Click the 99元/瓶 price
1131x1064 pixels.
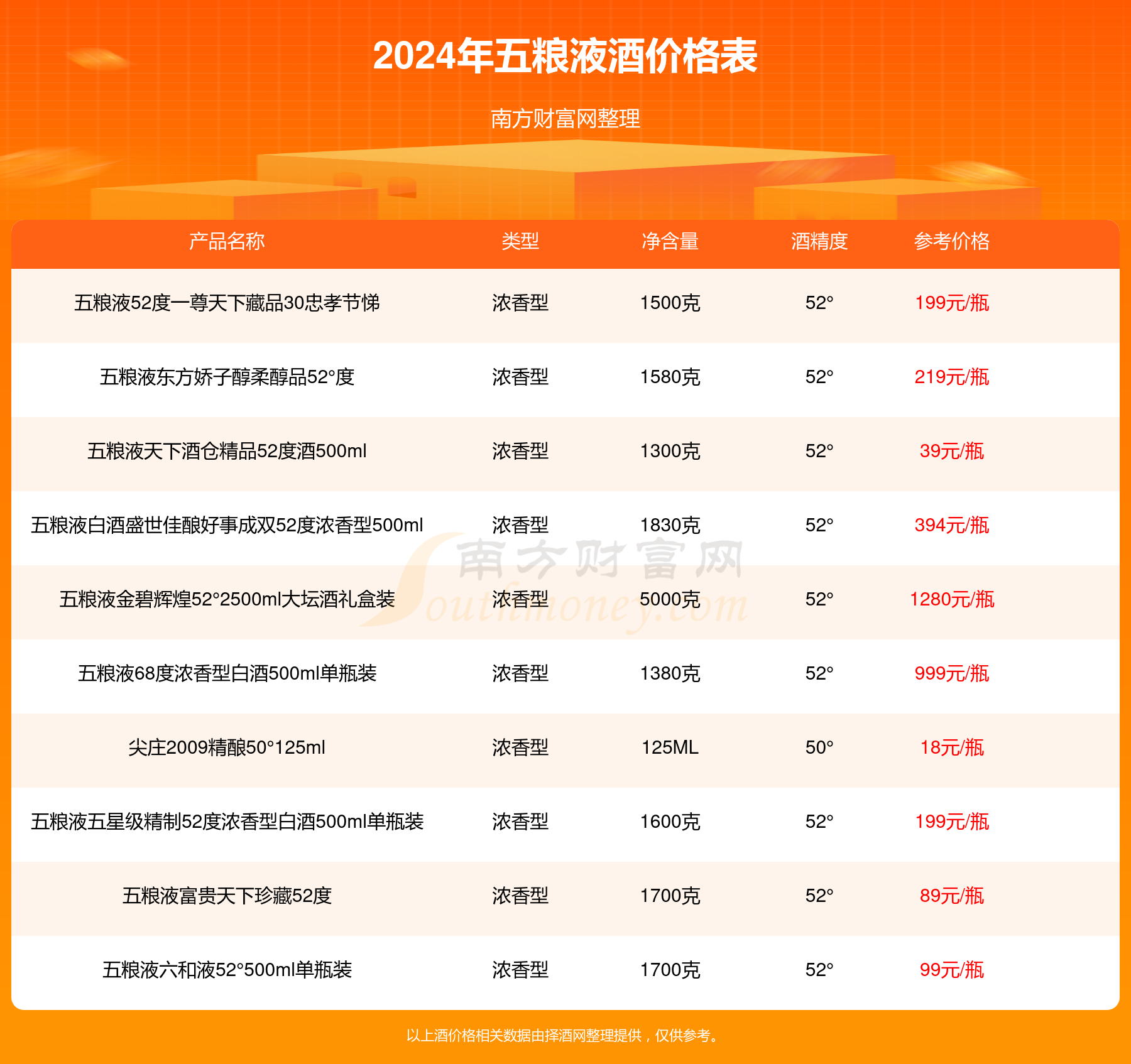[952, 970]
